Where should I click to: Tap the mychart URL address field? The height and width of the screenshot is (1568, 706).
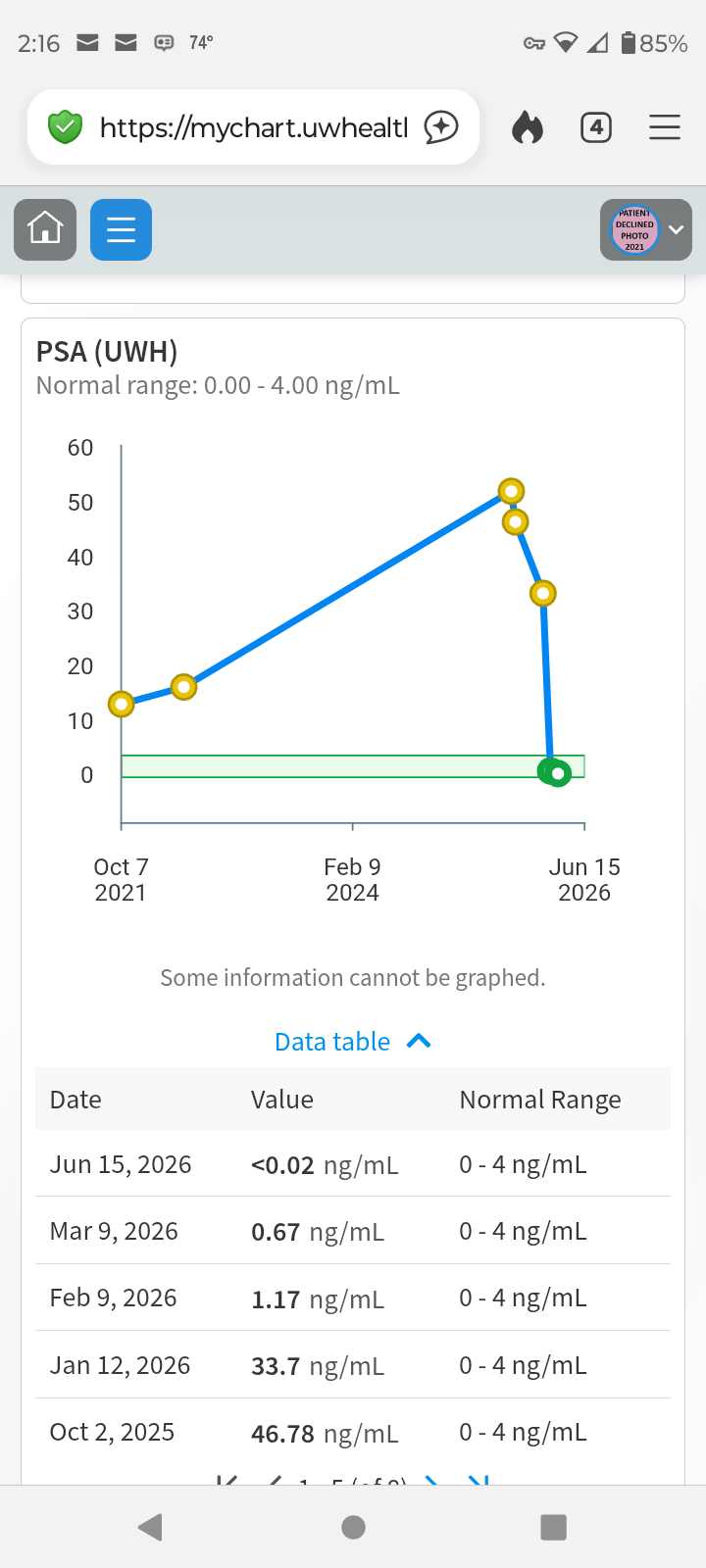tap(253, 127)
